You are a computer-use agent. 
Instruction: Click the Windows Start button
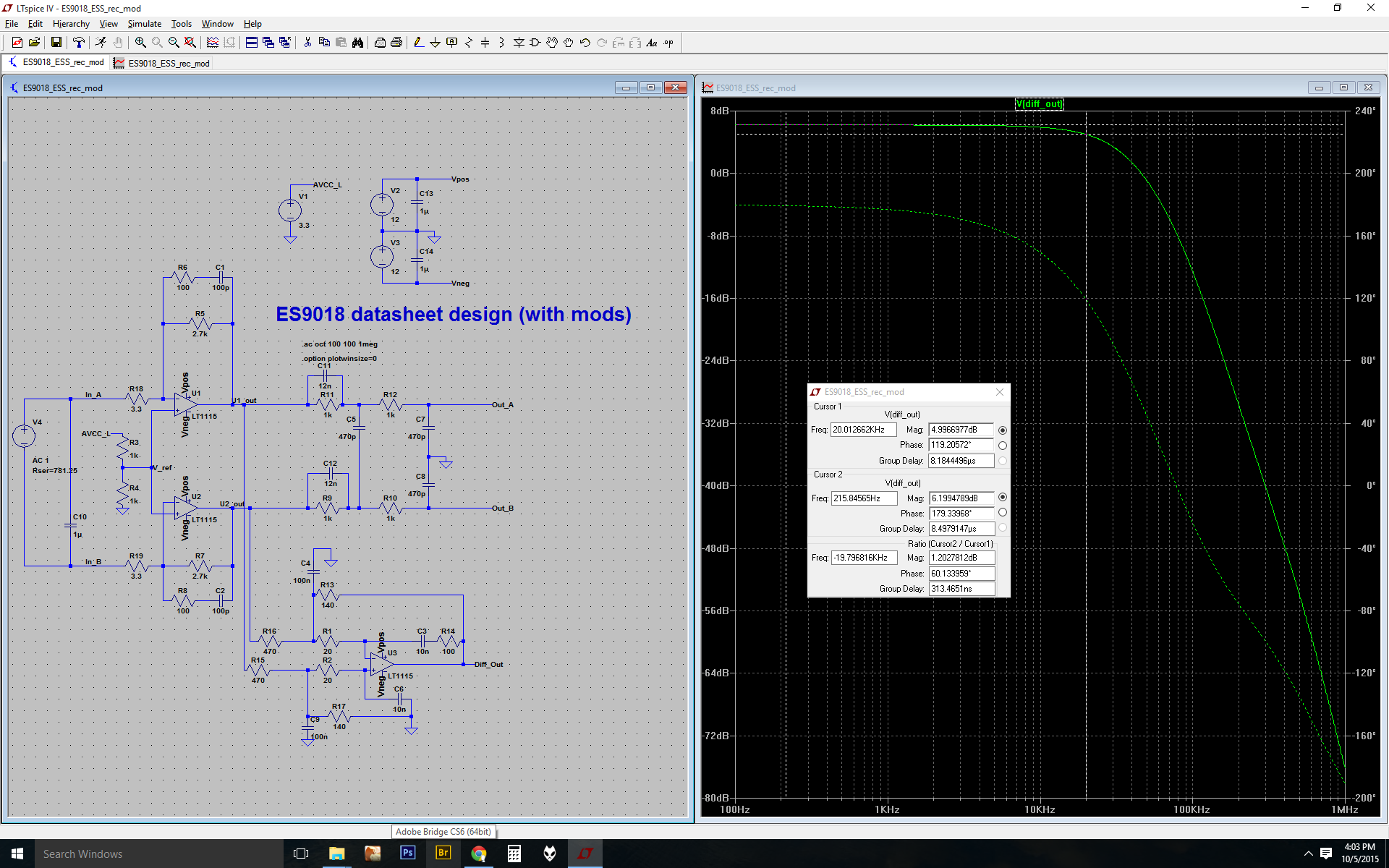pyautogui.click(x=17, y=854)
